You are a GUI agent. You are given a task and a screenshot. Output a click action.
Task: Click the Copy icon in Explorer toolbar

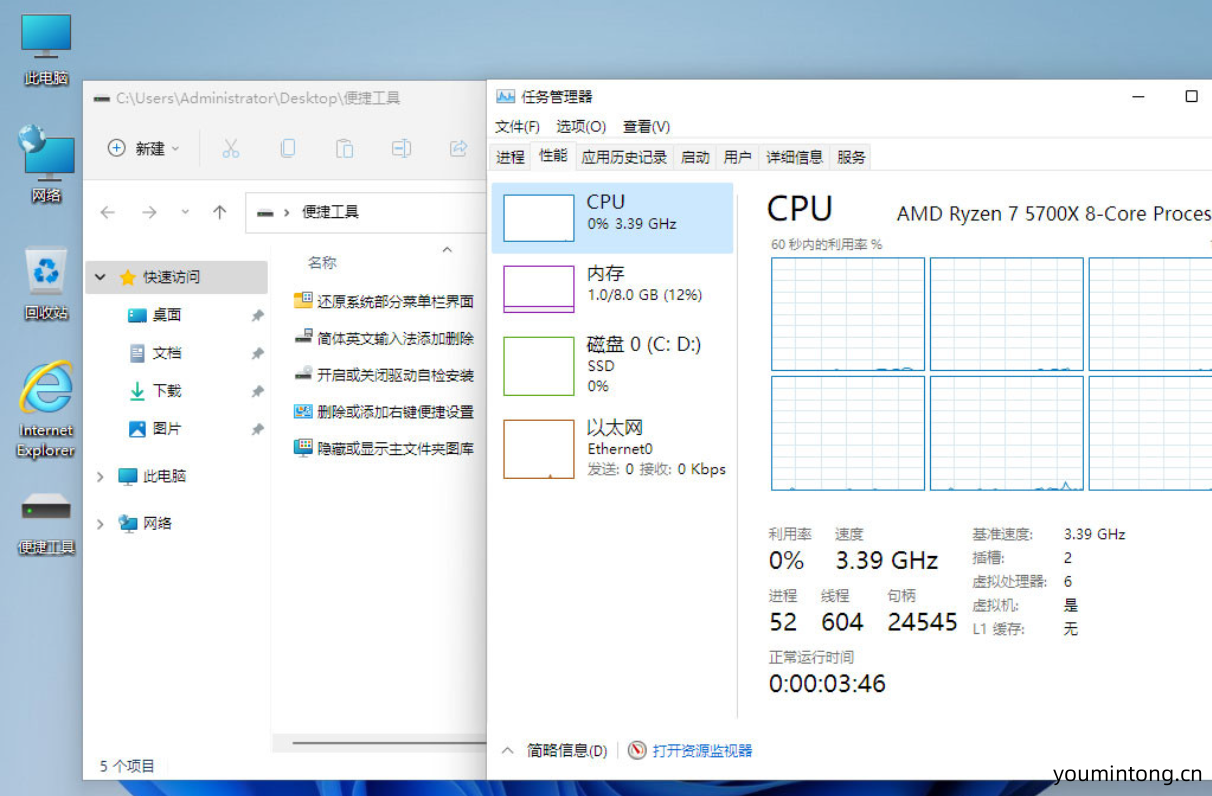(287, 149)
